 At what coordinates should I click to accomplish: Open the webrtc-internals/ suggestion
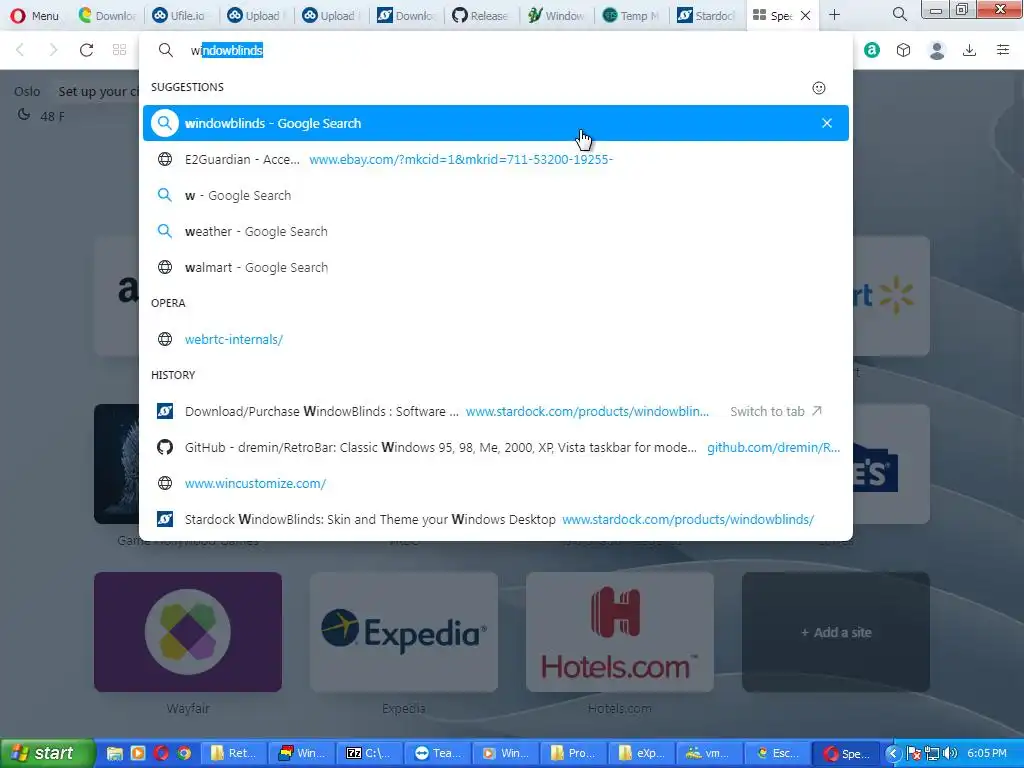(x=496, y=339)
